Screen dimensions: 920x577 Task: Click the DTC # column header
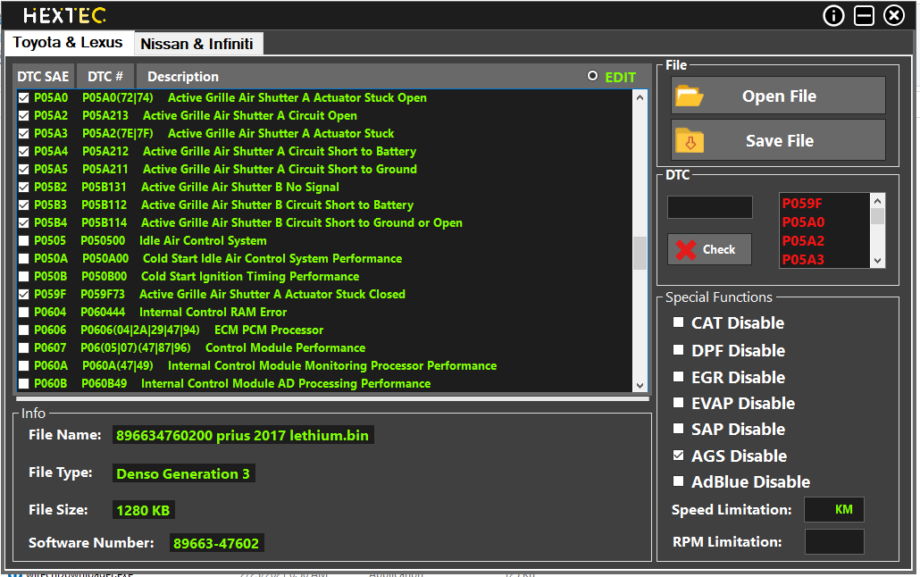pyautogui.click(x=106, y=77)
